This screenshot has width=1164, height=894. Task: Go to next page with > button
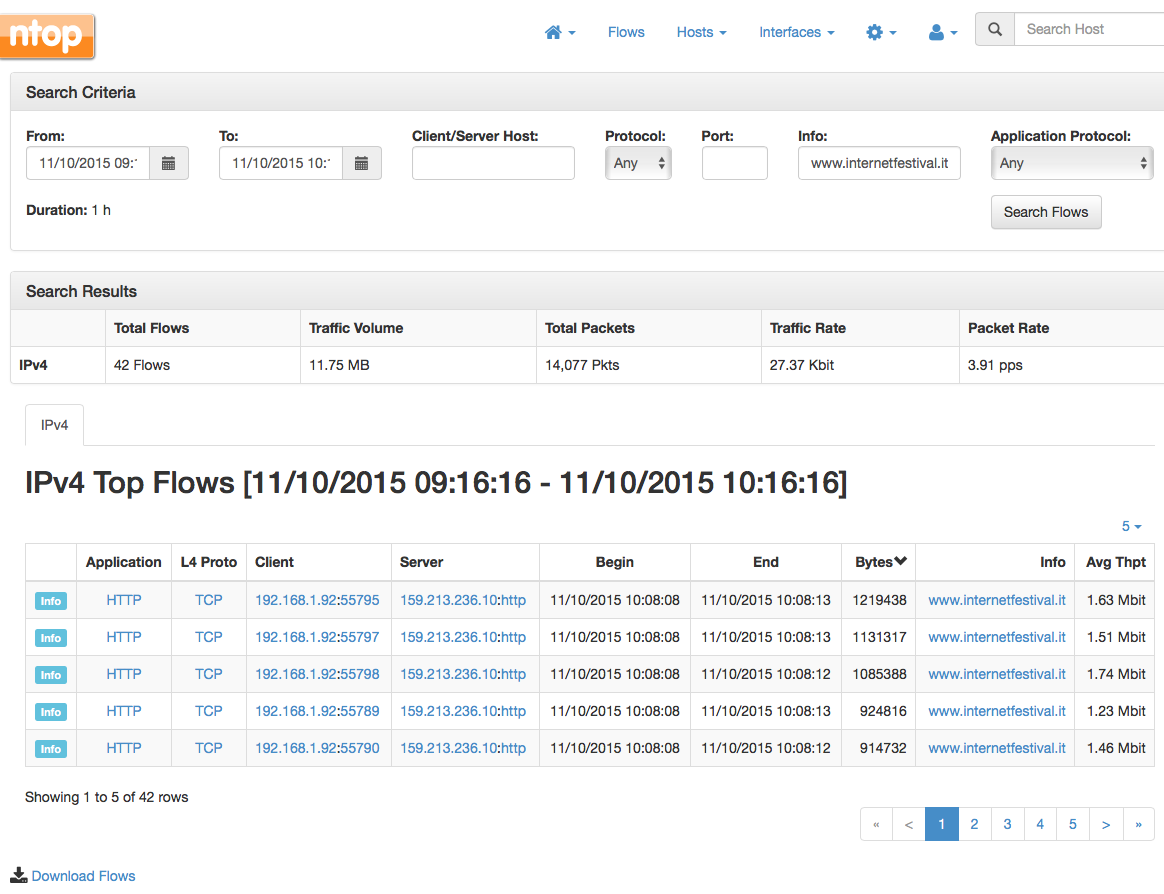(x=1106, y=824)
